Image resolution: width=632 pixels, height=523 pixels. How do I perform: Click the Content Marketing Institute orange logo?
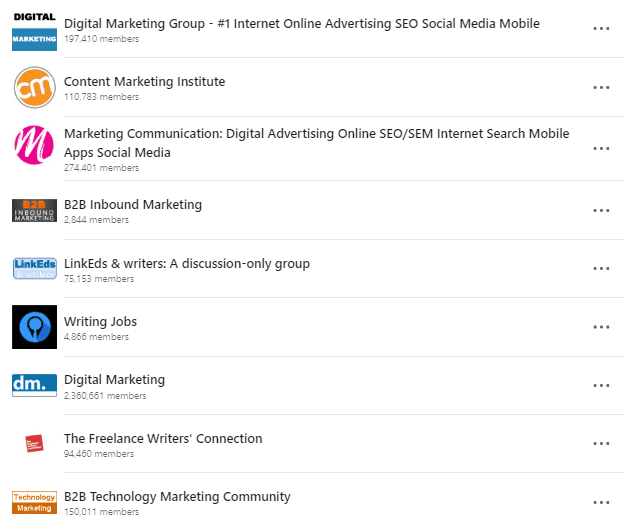[34, 87]
